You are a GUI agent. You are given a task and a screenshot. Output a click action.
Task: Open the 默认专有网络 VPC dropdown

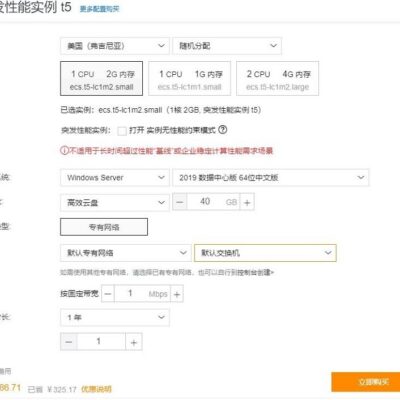coord(126,253)
